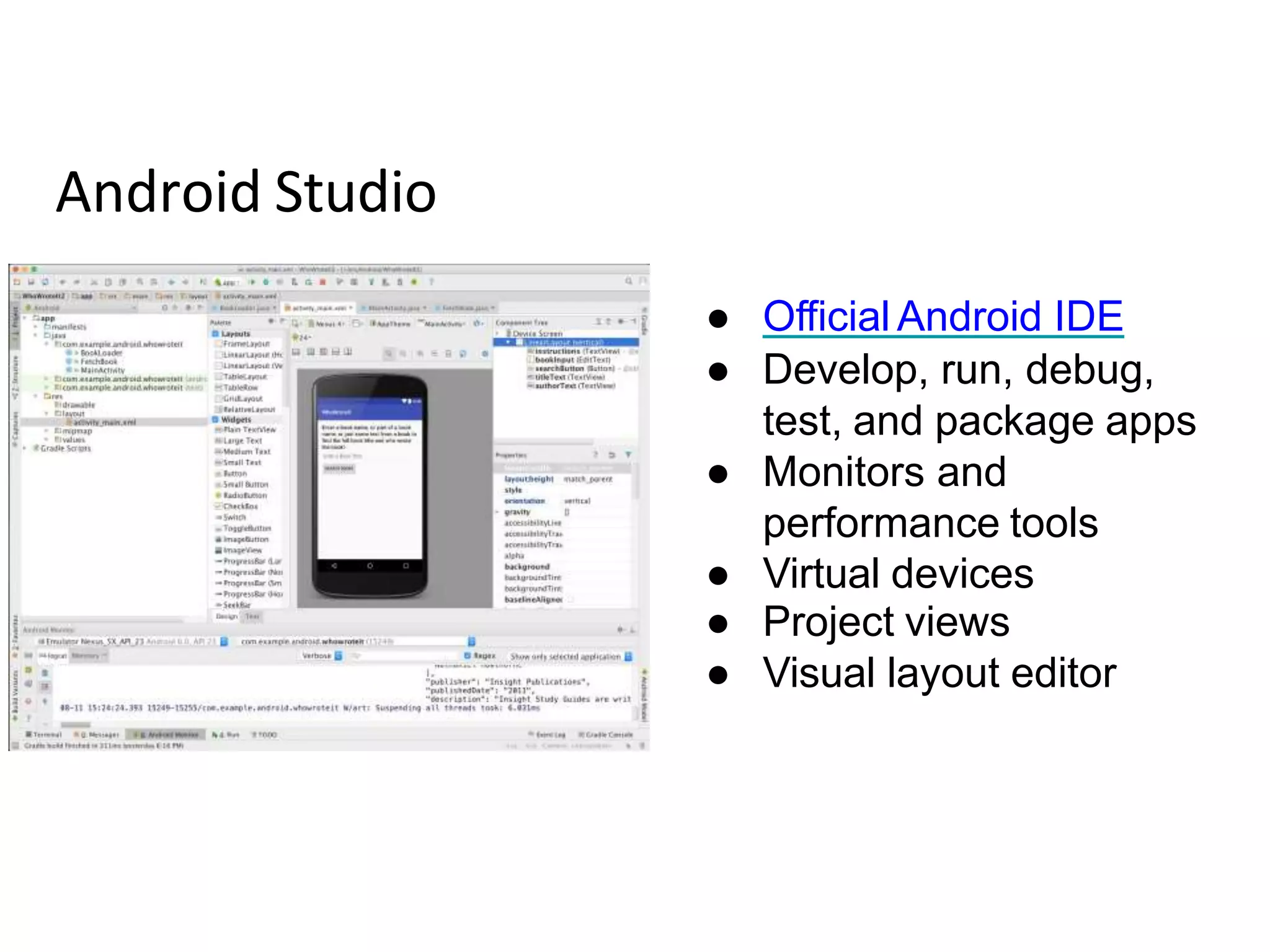Select the instructions TextView component
1270x952 pixels.
(574, 351)
